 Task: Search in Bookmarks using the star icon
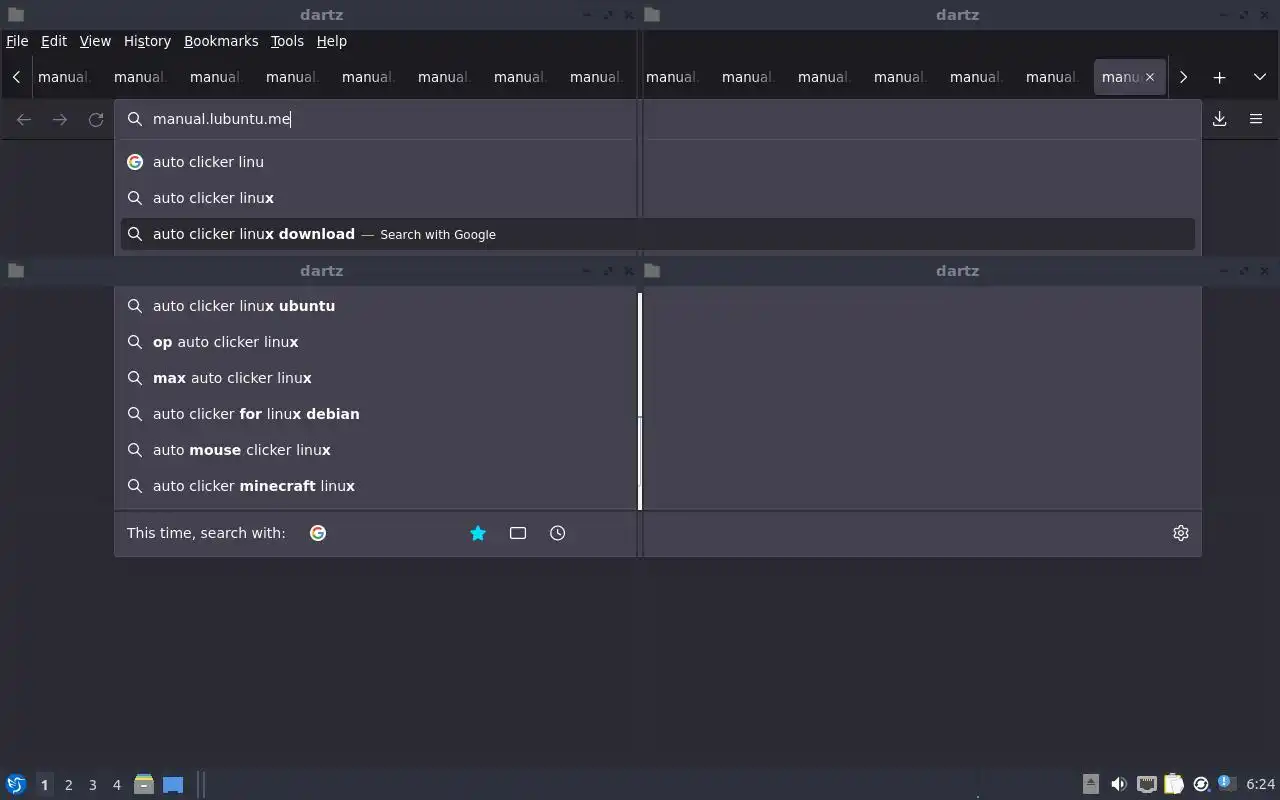pyautogui.click(x=478, y=533)
